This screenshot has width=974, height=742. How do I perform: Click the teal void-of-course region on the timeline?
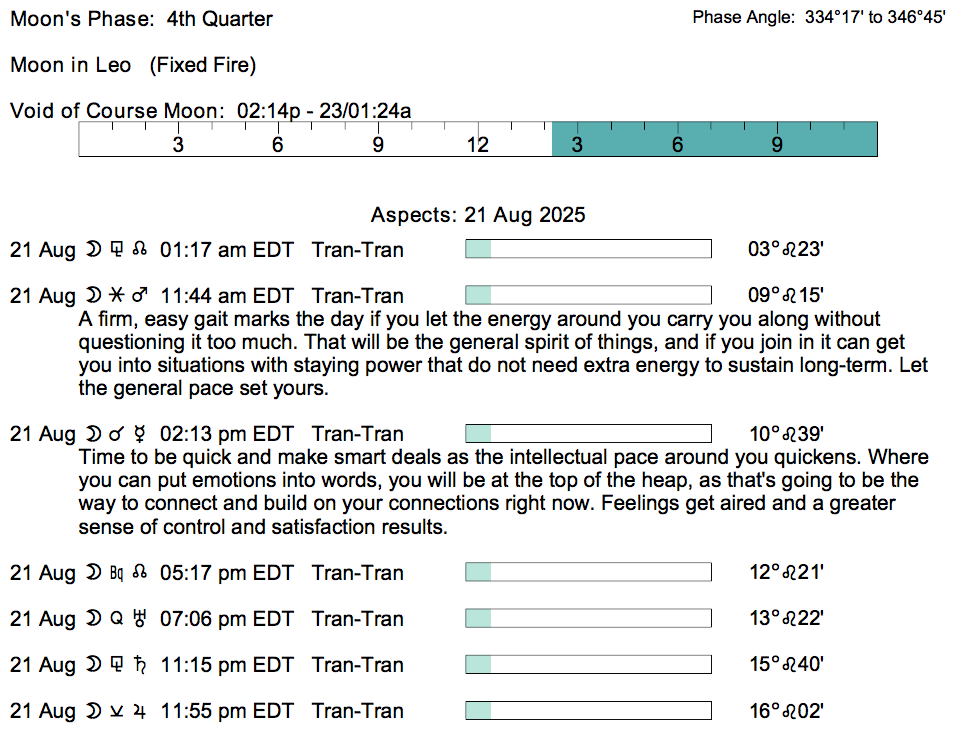tap(714, 140)
